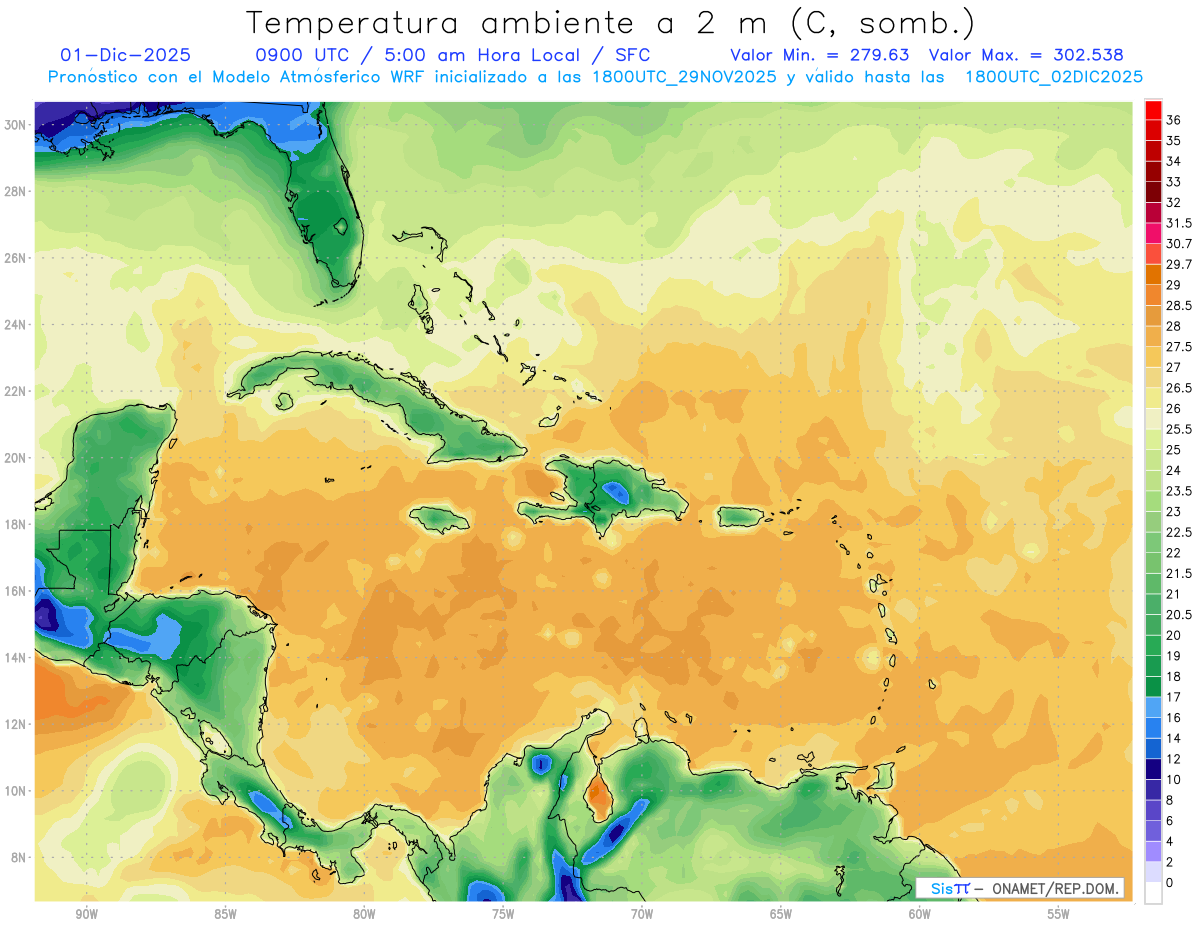This screenshot has width=1200, height=927.
Task: Click the '80W' longitude label
Action: [364, 914]
